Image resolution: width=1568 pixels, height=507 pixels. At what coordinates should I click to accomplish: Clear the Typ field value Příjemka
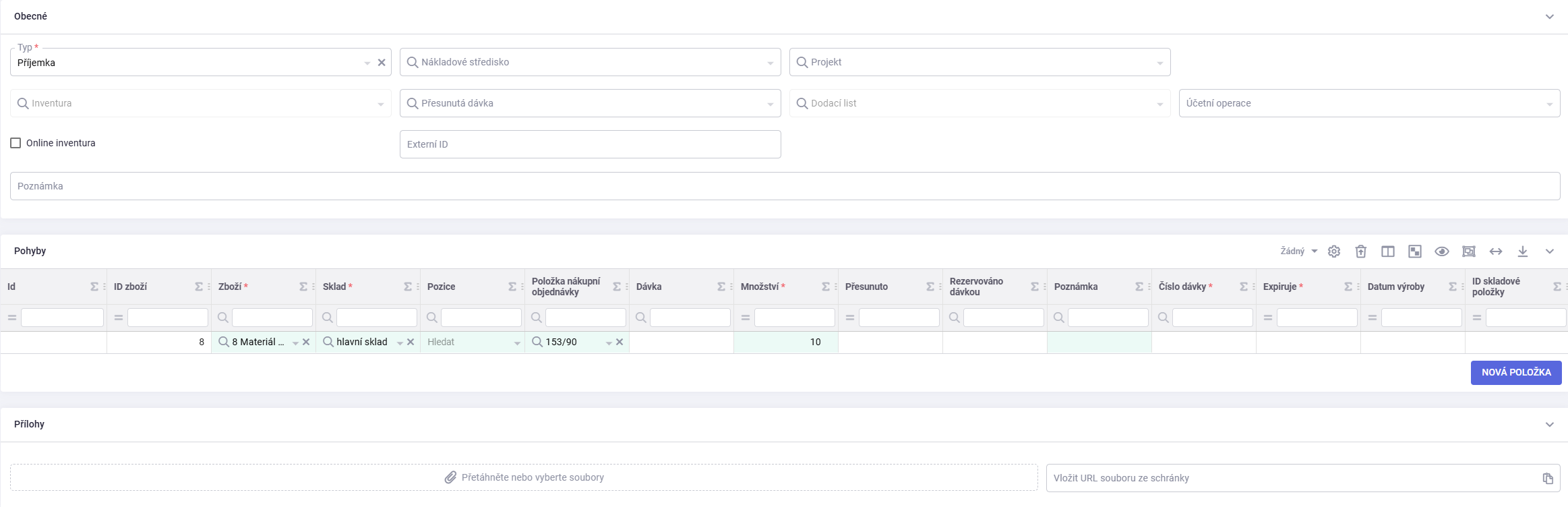point(382,63)
